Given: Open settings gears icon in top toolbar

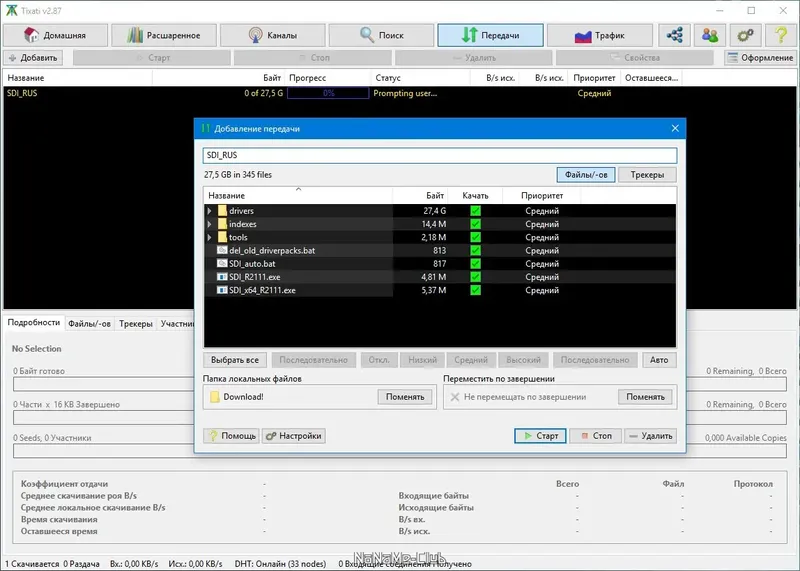Looking at the screenshot, I should 745,35.
